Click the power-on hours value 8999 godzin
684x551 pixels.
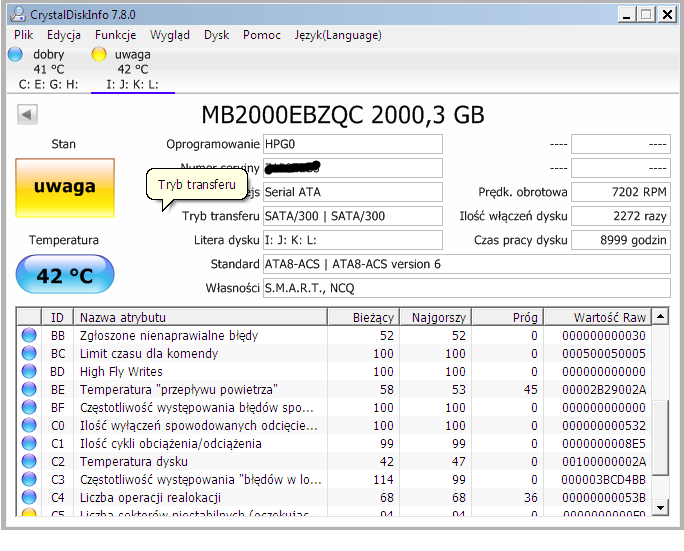pyautogui.click(x=620, y=240)
